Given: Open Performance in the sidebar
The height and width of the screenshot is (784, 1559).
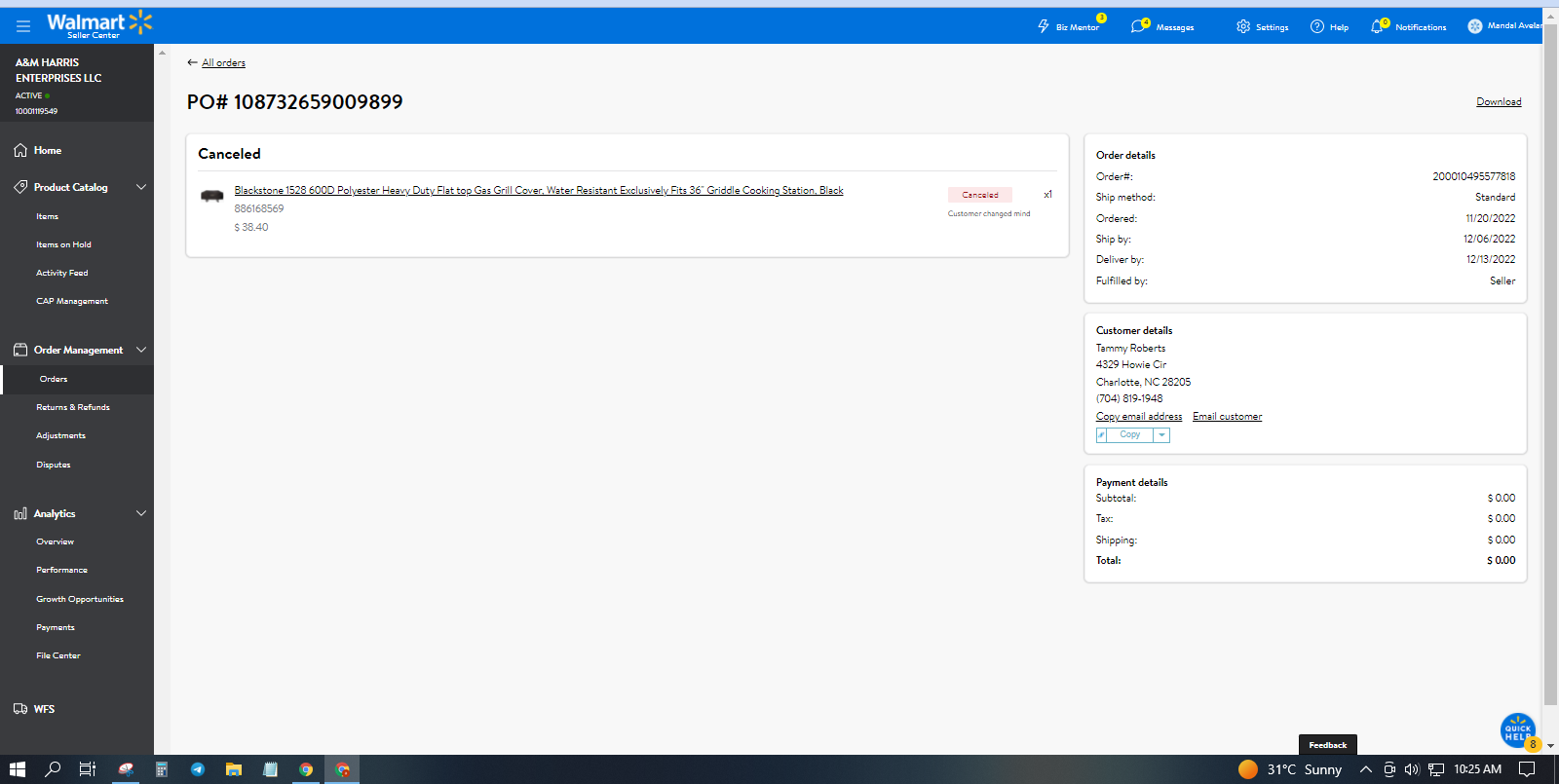Looking at the screenshot, I should [x=62, y=570].
